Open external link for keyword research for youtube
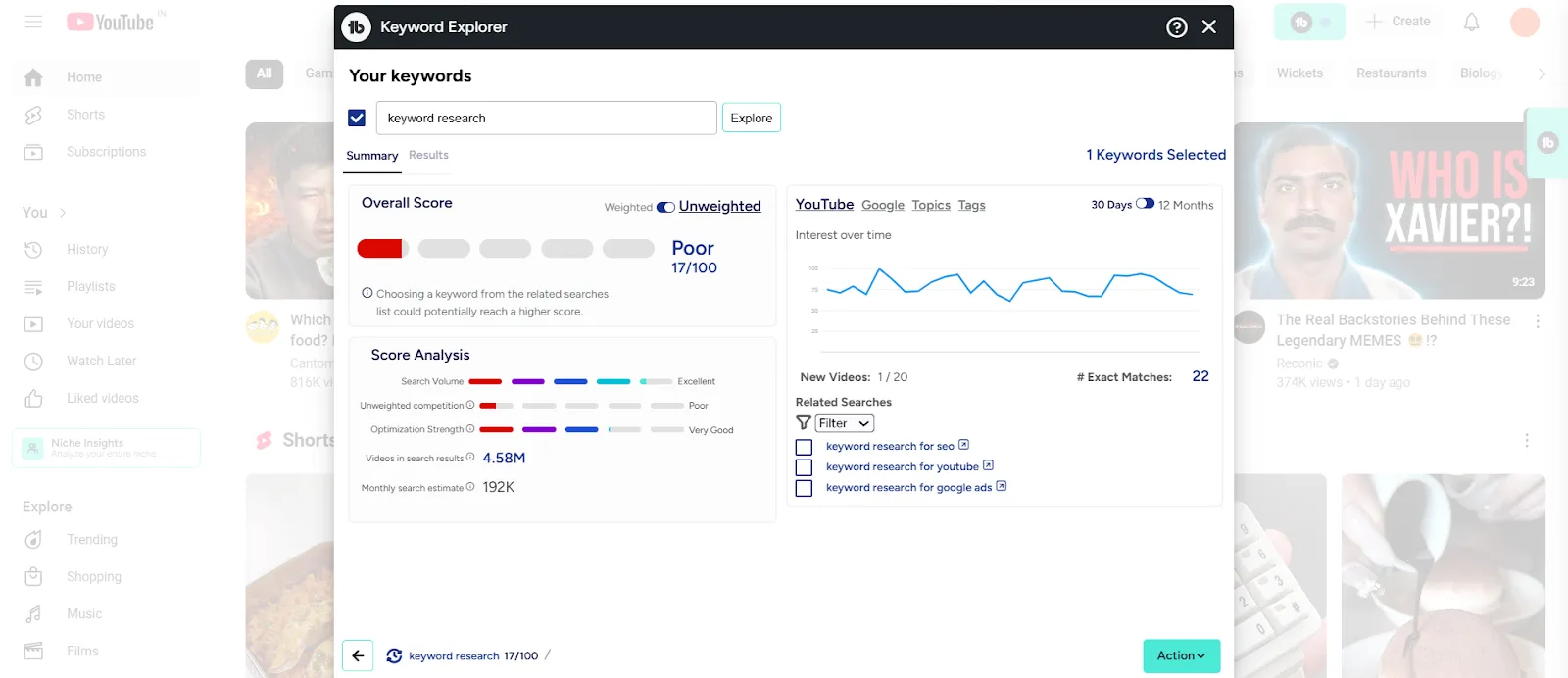 click(x=988, y=465)
